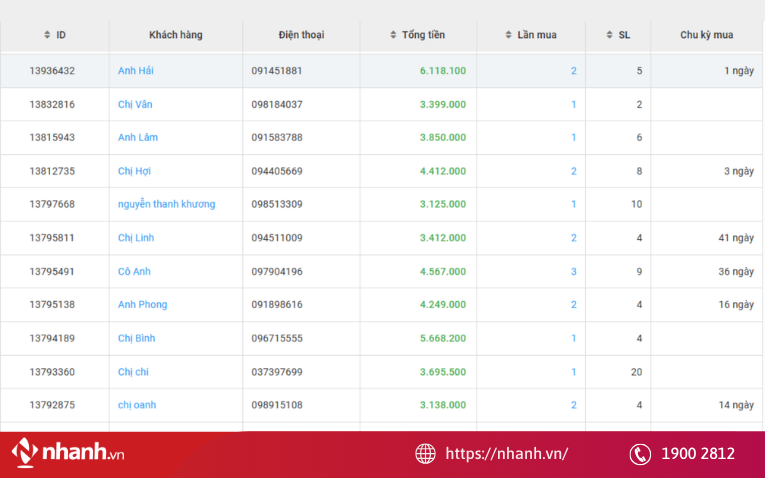The image size is (765, 478).
Task: Click purchase count 2 for Chị Hợi
Action: coord(574,171)
